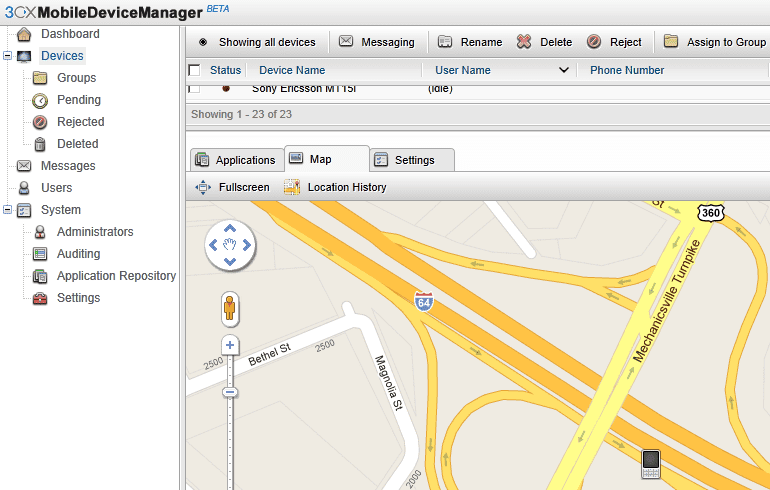Toggle the select-all checkbox in table header
The width and height of the screenshot is (770, 490).
[x=194, y=70]
